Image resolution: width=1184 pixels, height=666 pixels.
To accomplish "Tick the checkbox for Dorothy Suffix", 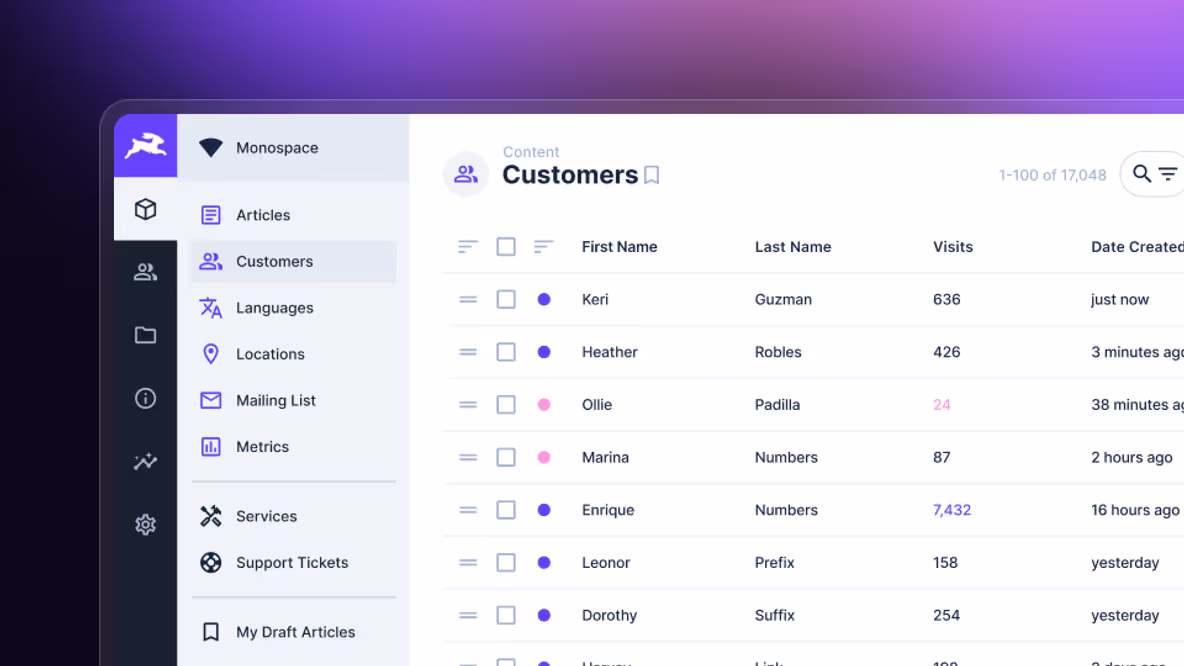I will tap(506, 615).
